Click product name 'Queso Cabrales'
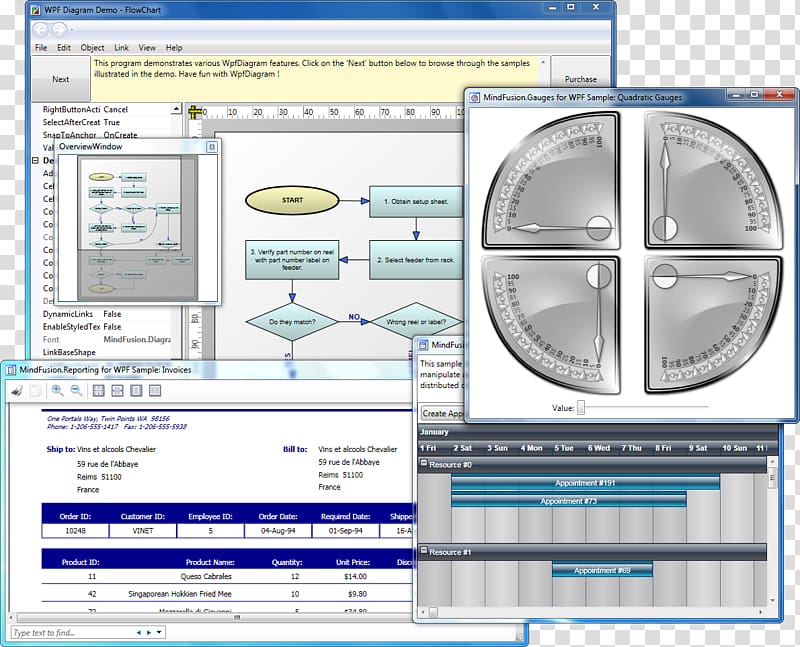The height and width of the screenshot is (647, 800). click(206, 577)
